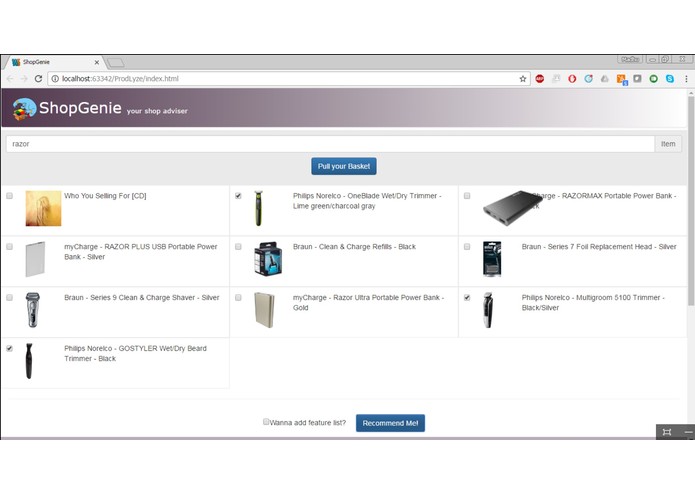Image resolution: width=695 pixels, height=494 pixels.
Task: Uncheck Philips Norelco GOSTYLER Beard Trimmer
Action: coord(9,349)
